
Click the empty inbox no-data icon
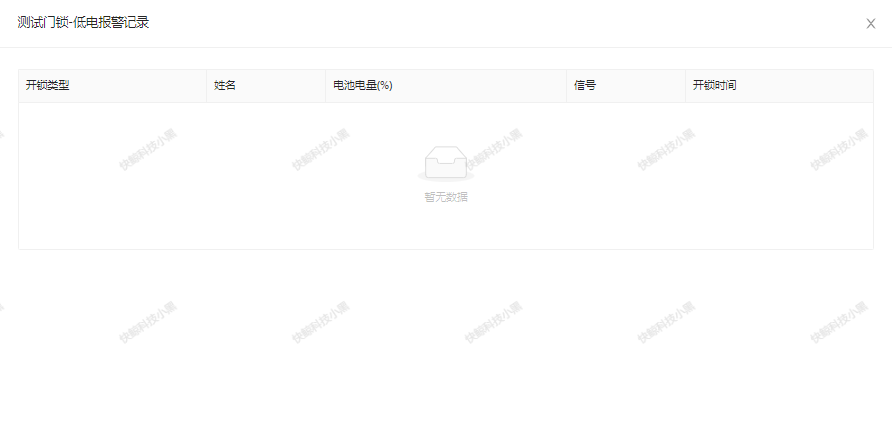pos(445,163)
